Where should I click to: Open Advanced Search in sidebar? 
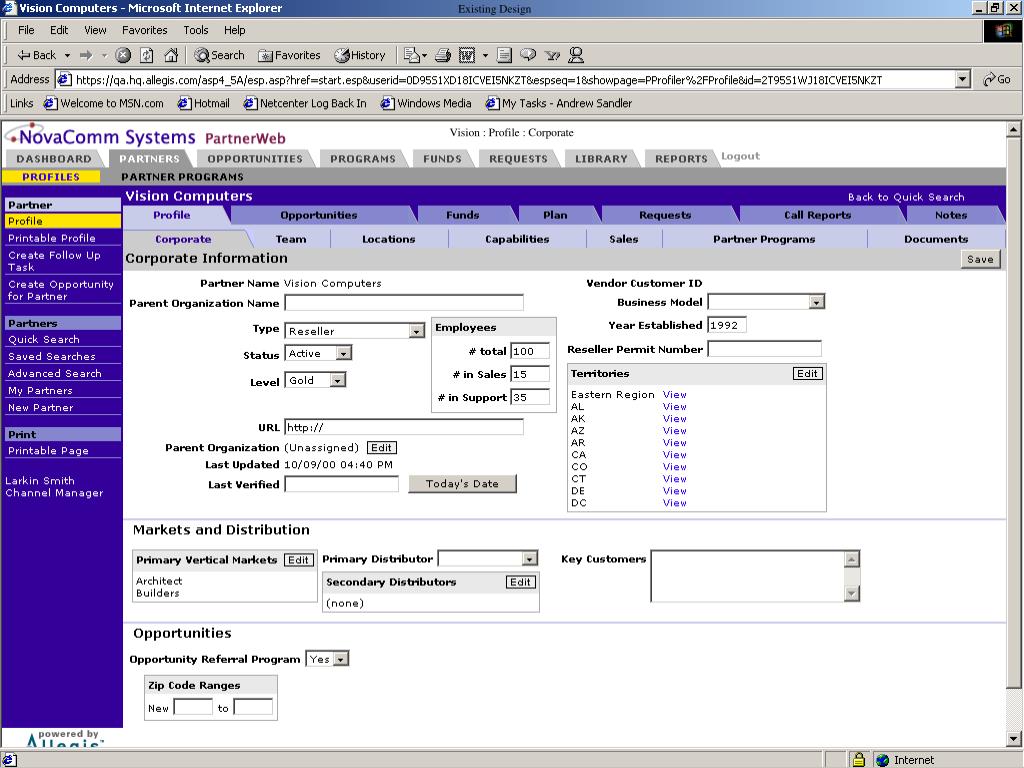tap(55, 374)
